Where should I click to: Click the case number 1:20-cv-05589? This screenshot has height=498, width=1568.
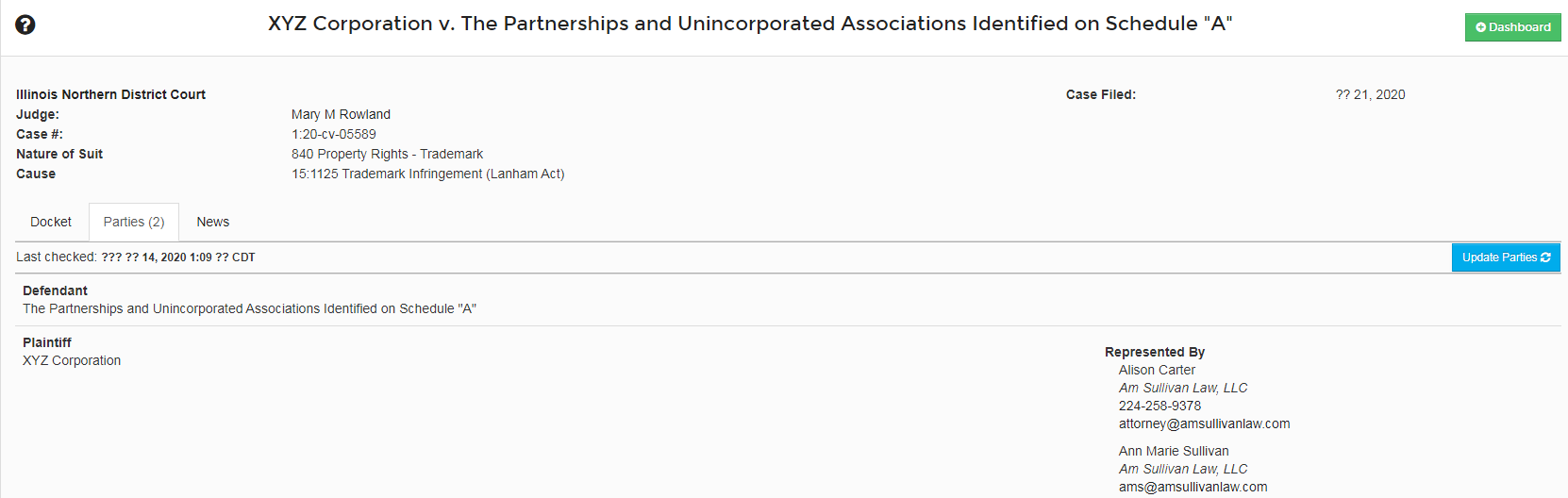[333, 134]
